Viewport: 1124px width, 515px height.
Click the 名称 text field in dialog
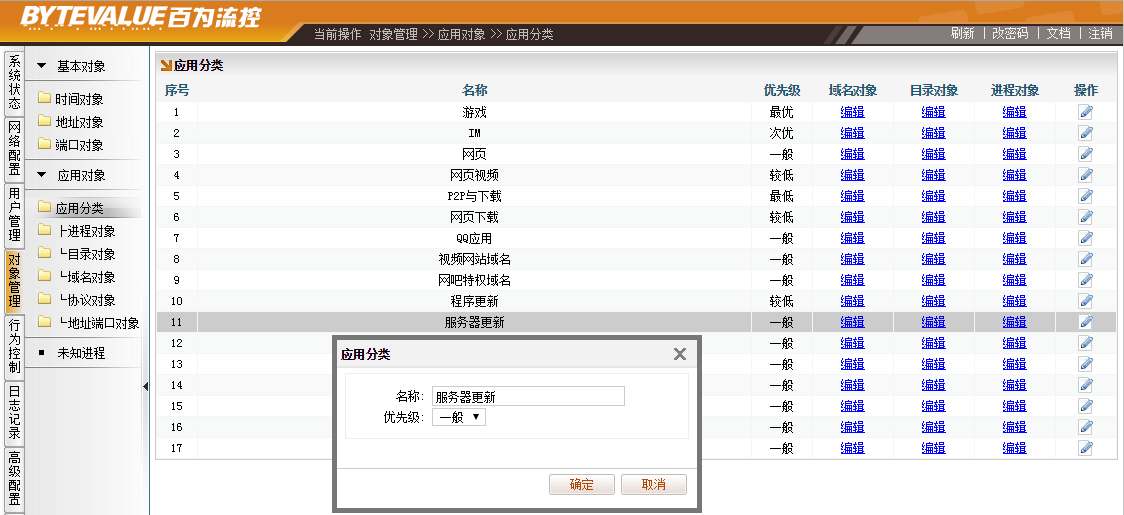528,396
